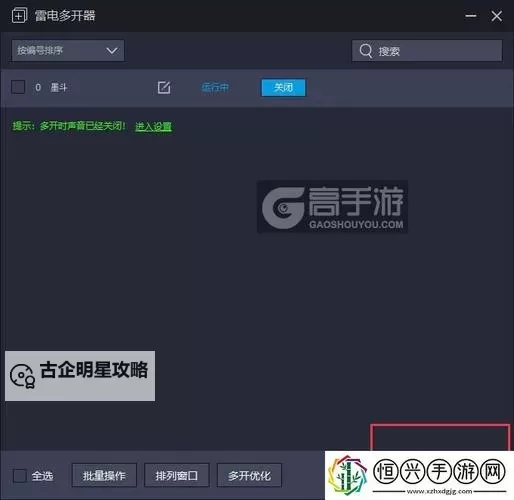514x500 pixels.
Task: Tick the 全选 select-all checkbox
Action: [x=20, y=476]
